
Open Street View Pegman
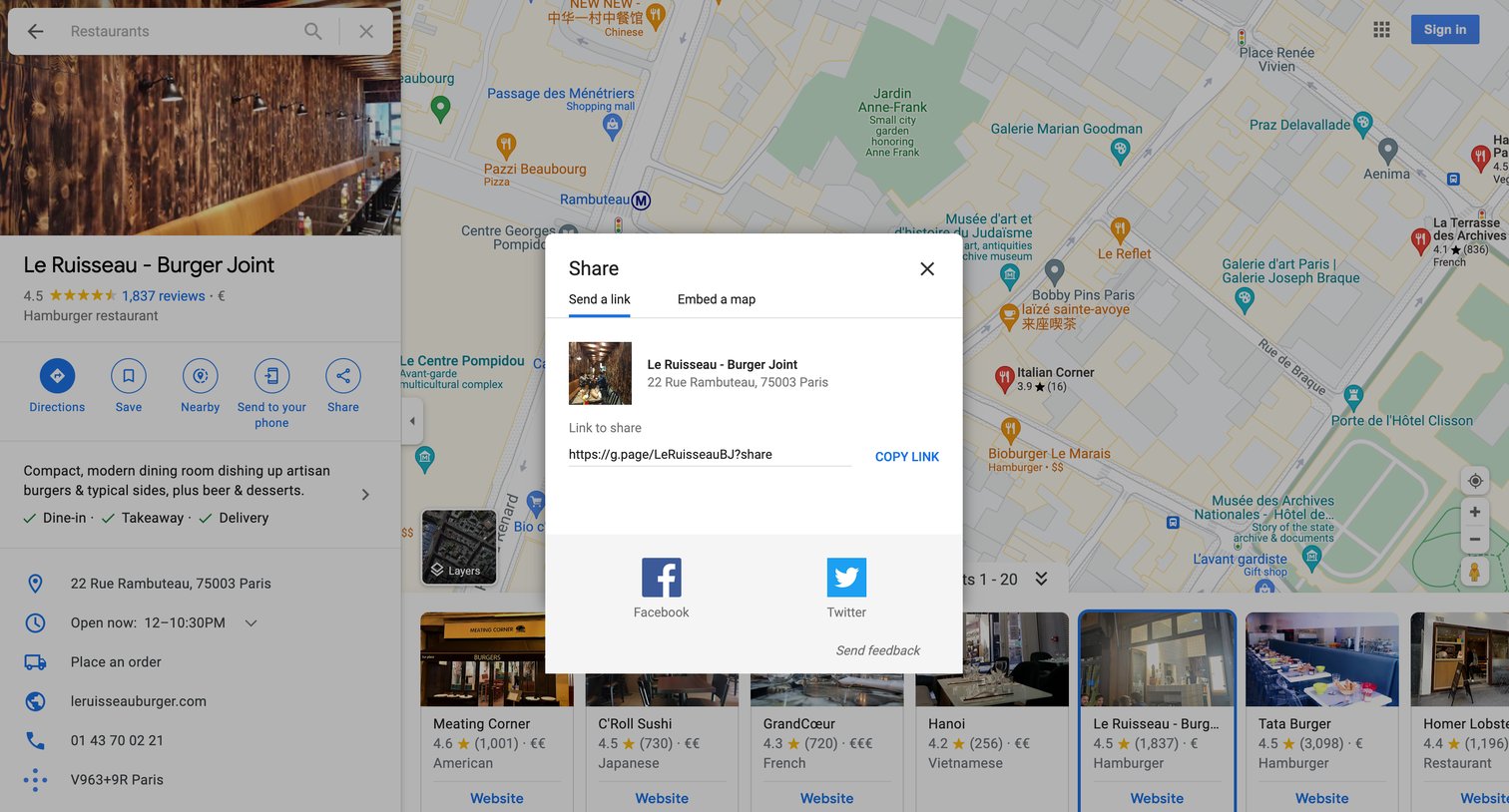pos(1474,572)
